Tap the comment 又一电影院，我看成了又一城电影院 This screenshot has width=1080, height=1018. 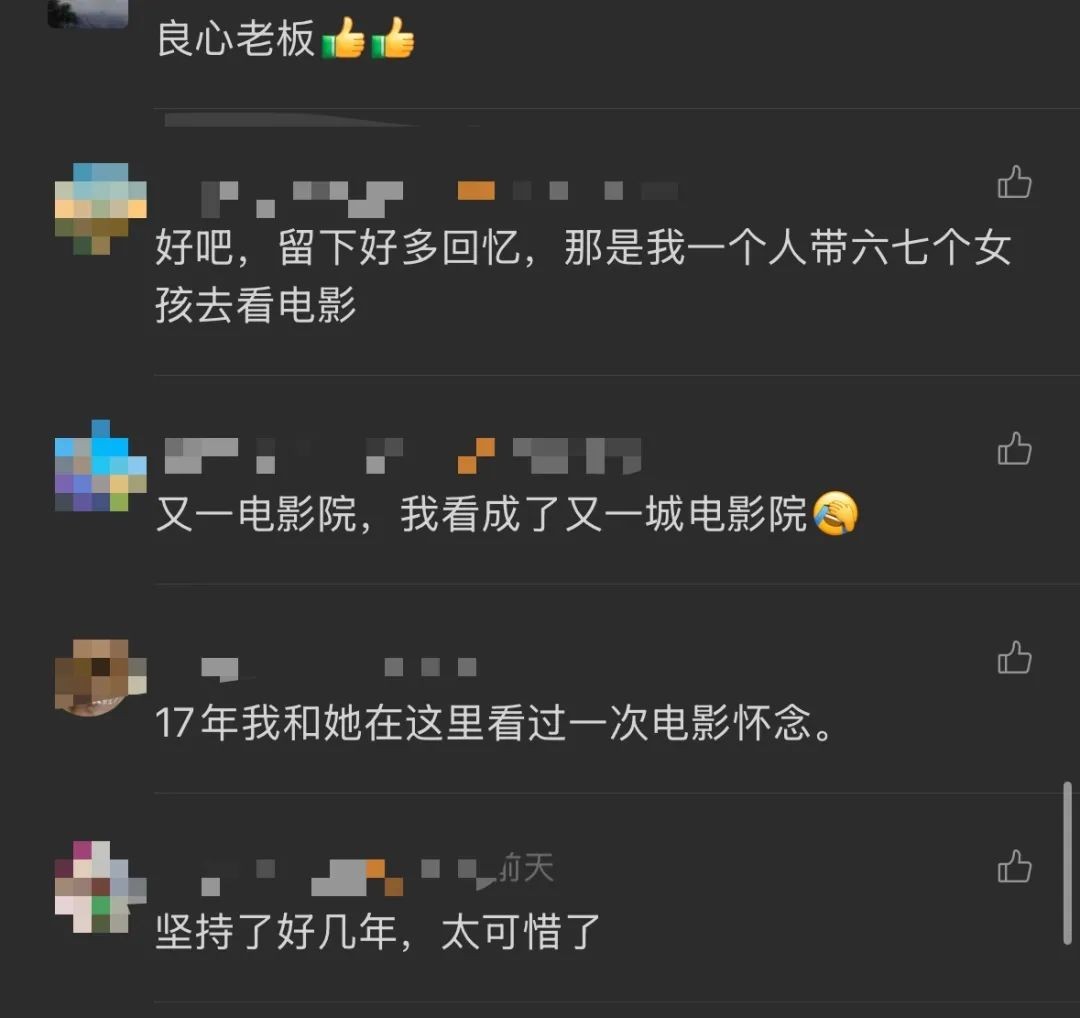(507, 514)
